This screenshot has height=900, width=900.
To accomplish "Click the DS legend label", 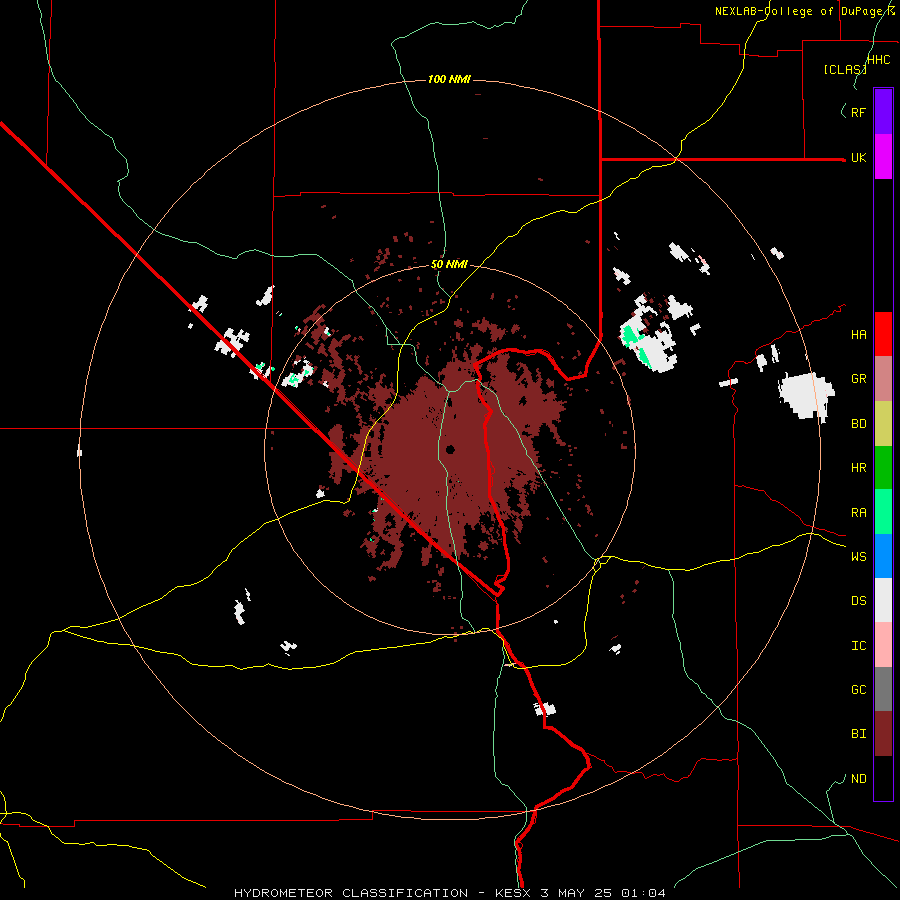I will click(858, 601).
